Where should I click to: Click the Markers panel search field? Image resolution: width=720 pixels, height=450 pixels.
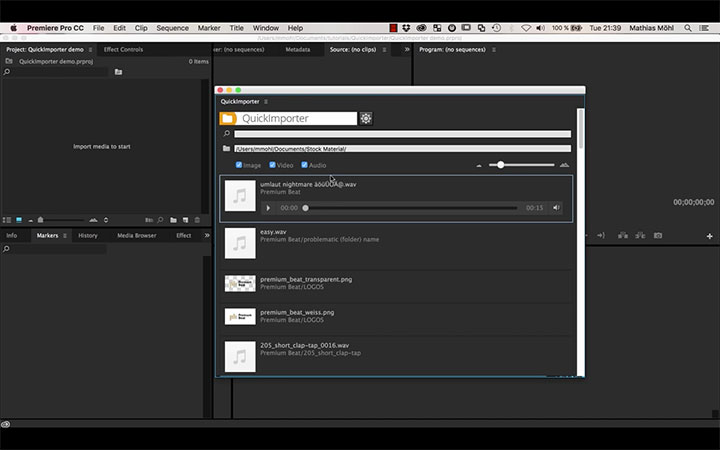pos(59,249)
